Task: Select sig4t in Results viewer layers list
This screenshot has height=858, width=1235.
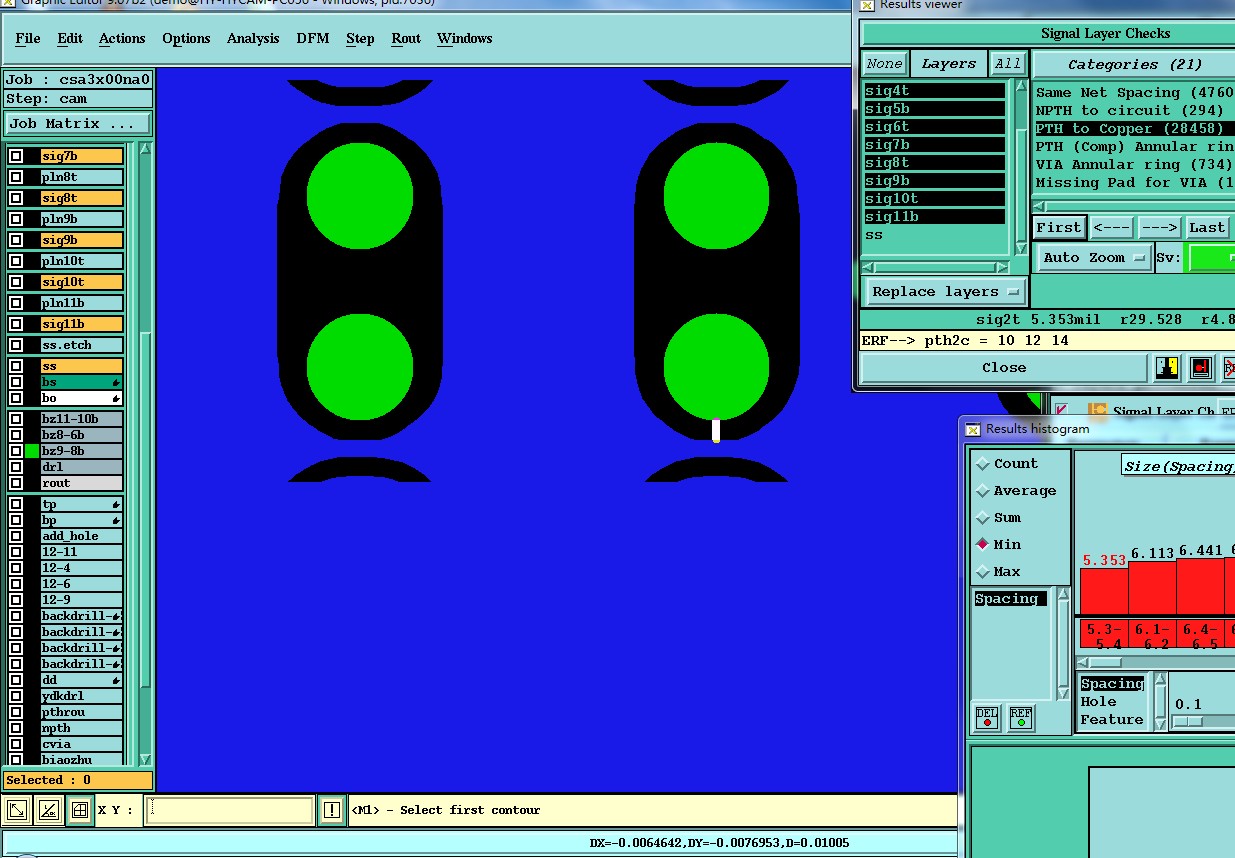Action: [934, 91]
